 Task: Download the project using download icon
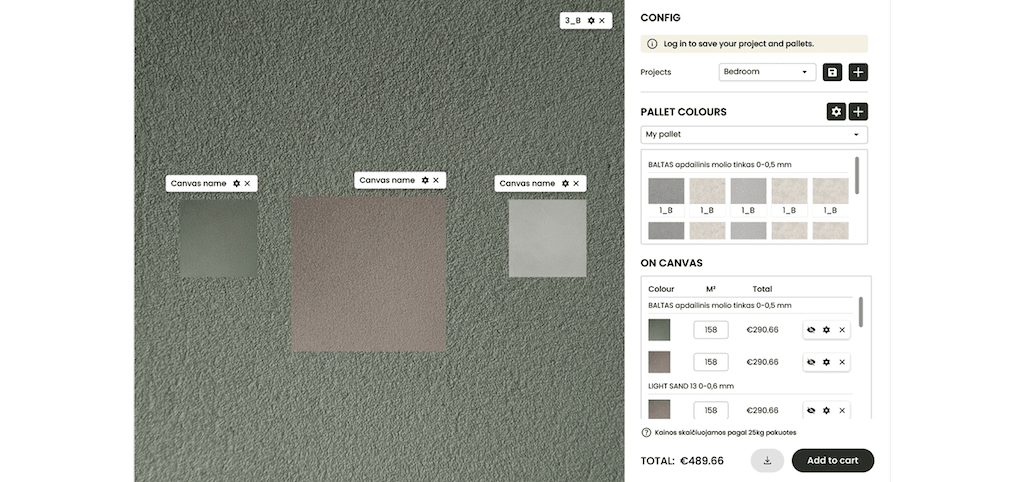point(767,460)
